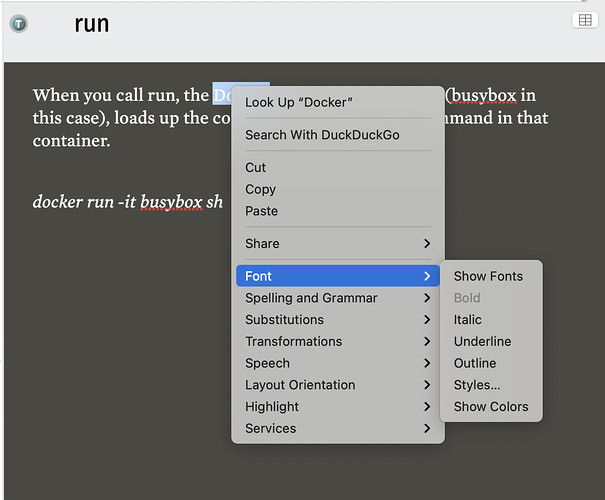Click the round T icon beside the title
The height and width of the screenshot is (500, 605).
[19, 24]
